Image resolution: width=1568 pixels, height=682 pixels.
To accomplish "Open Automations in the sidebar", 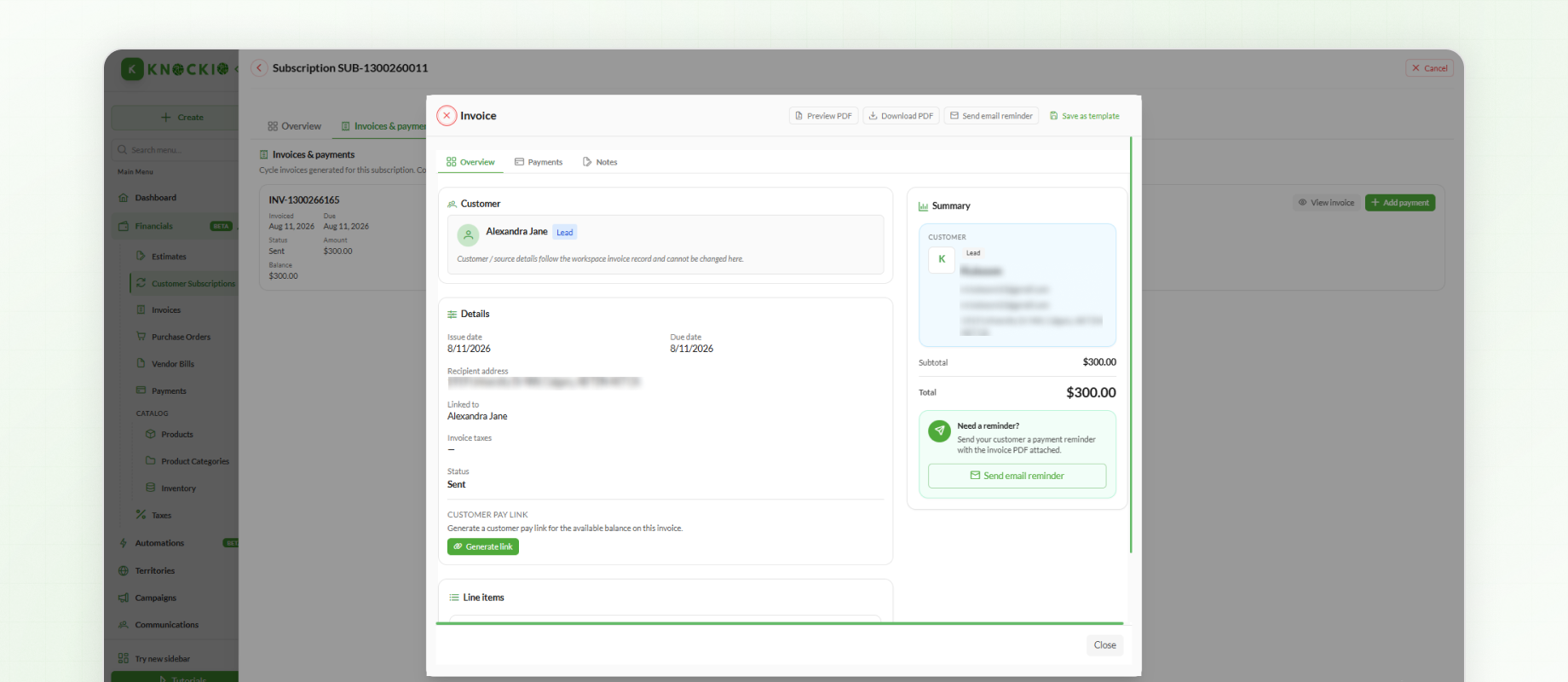I will [159, 543].
